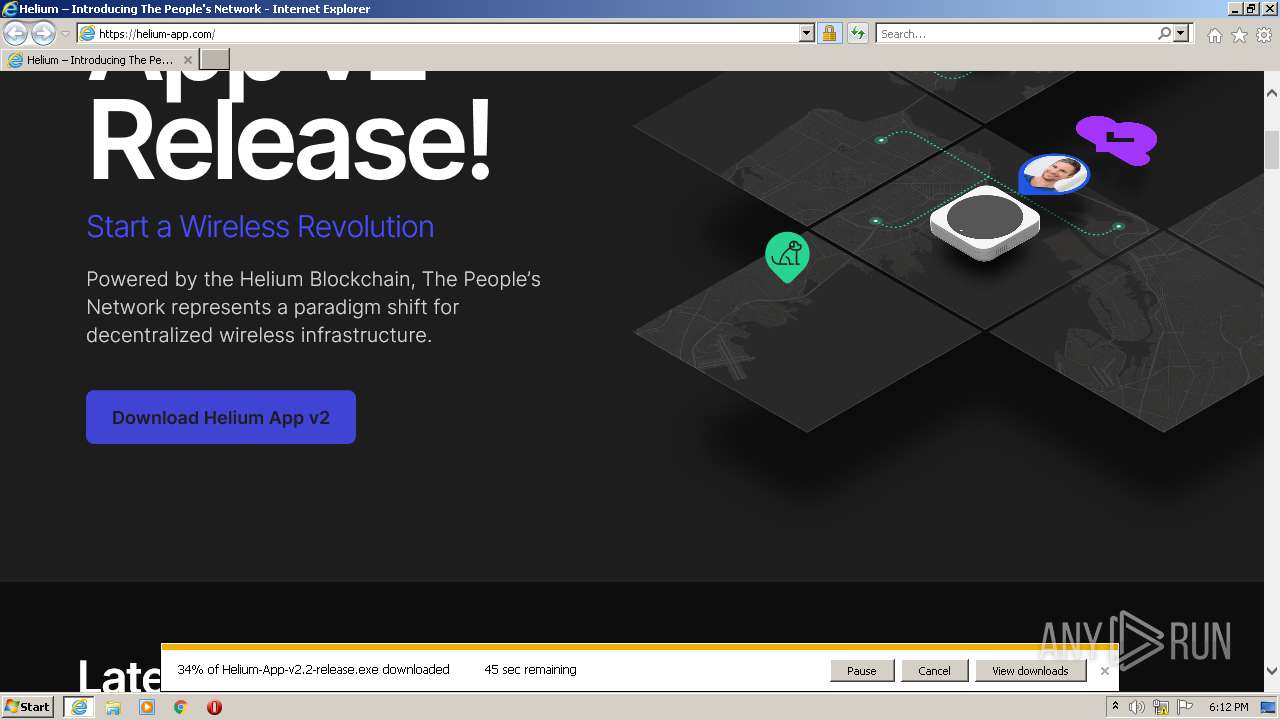This screenshot has width=1280, height=720.
Task: Click the vertical scrollbar thumb
Action: click(1272, 149)
